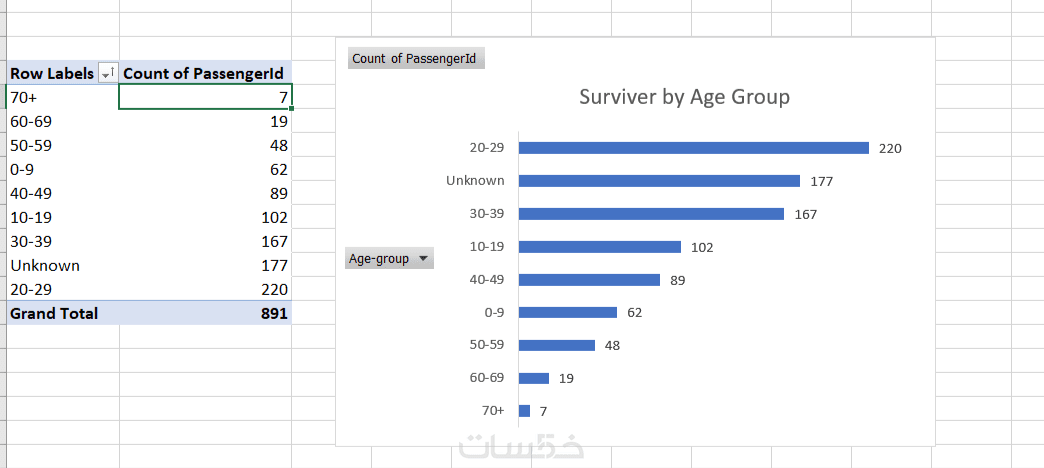Open the Row Labels filter dropdown
Screen dimensions: 1044x468
[x=107, y=74]
